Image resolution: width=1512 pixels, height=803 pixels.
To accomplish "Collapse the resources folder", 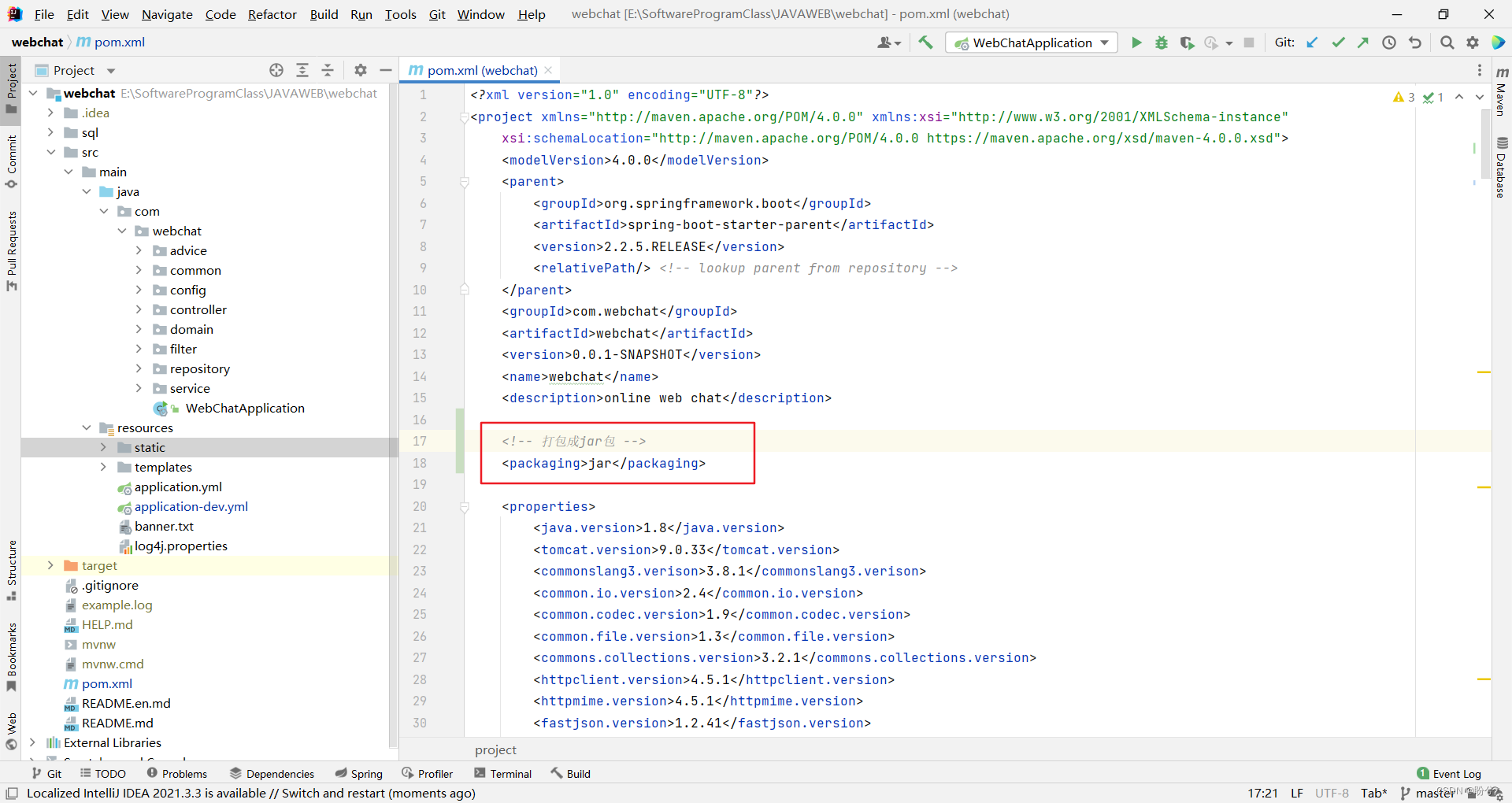I will (86, 427).
